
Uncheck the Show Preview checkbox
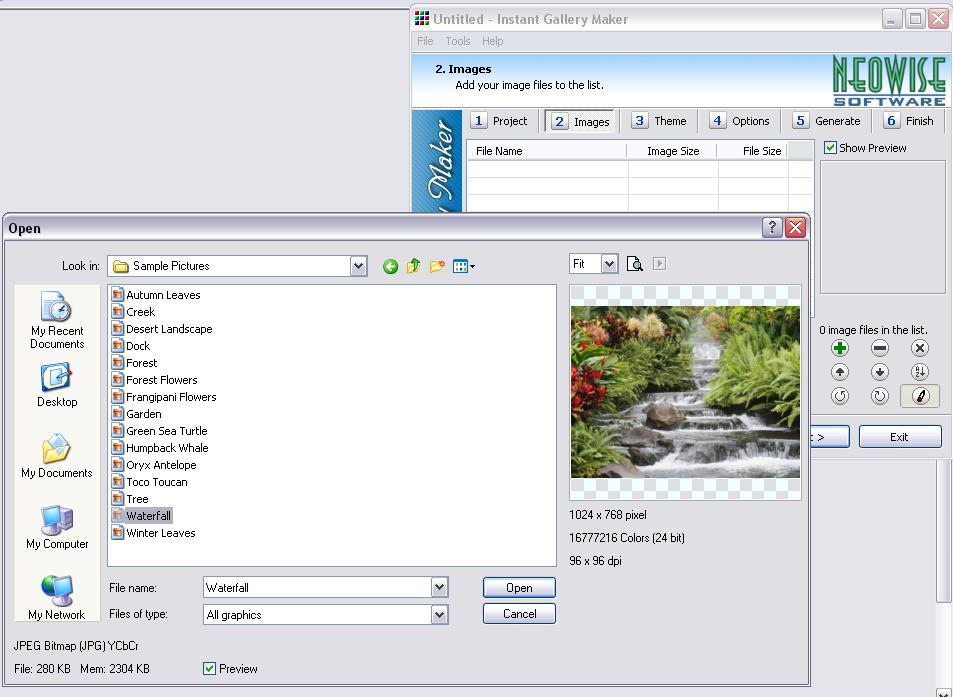tap(831, 147)
